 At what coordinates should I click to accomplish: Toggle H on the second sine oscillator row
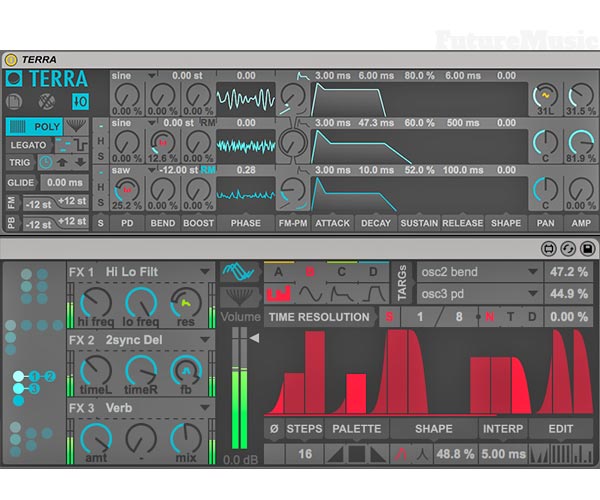(x=101, y=141)
